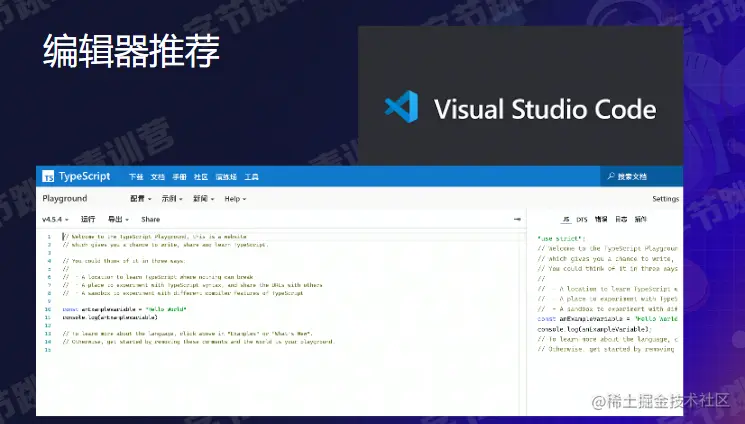Open 下载 in the top navigation
The image size is (745, 424).
(136, 177)
